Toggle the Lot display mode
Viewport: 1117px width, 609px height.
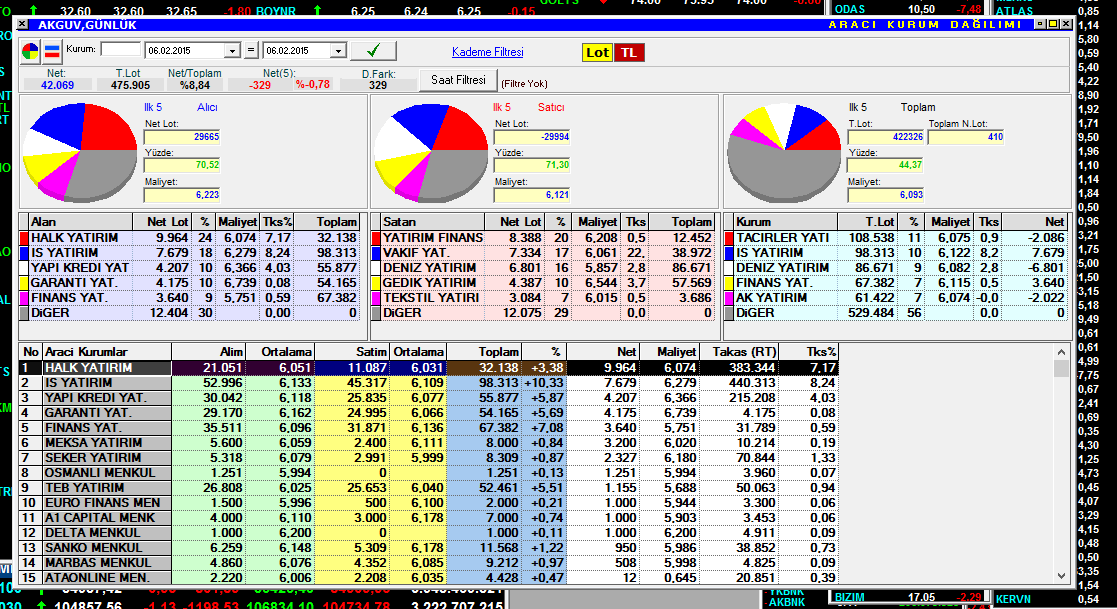597,52
